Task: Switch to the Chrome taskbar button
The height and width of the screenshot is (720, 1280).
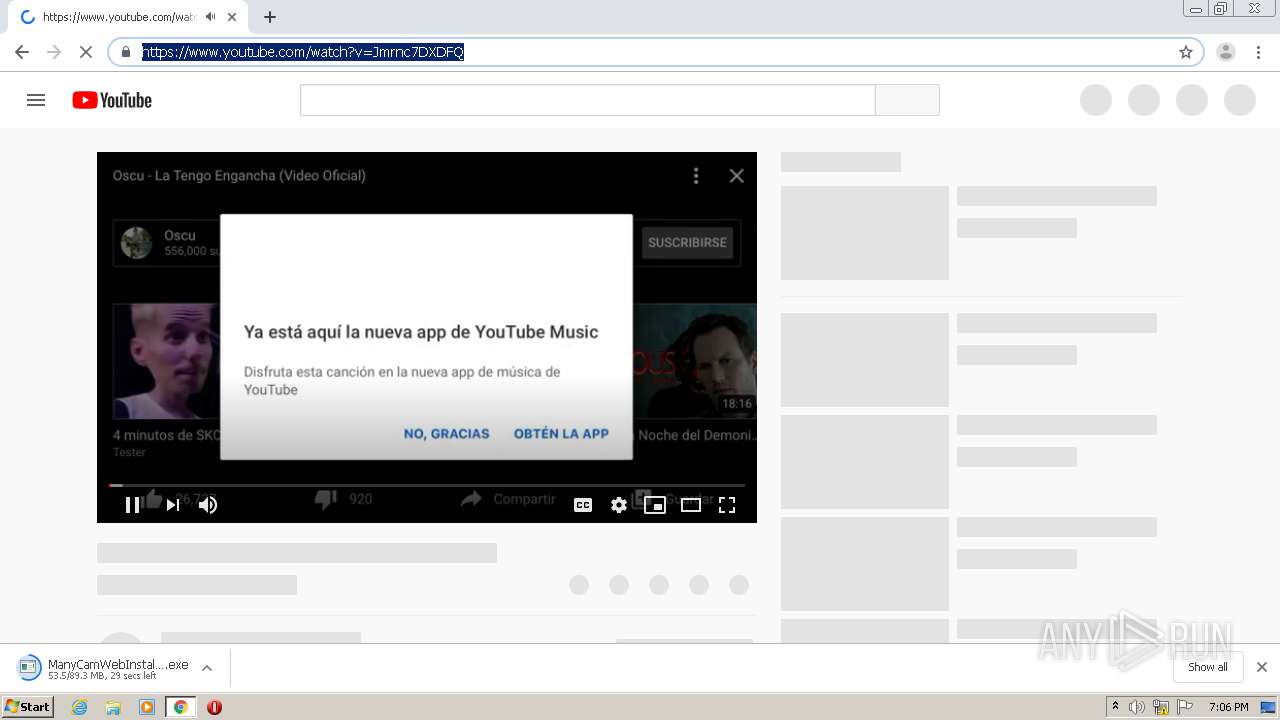Action: click(180, 707)
